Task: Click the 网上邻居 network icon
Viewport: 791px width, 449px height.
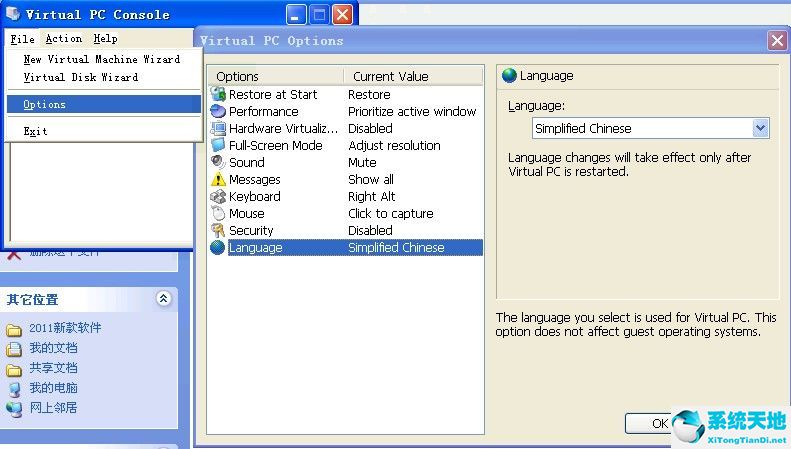Action: (14, 409)
